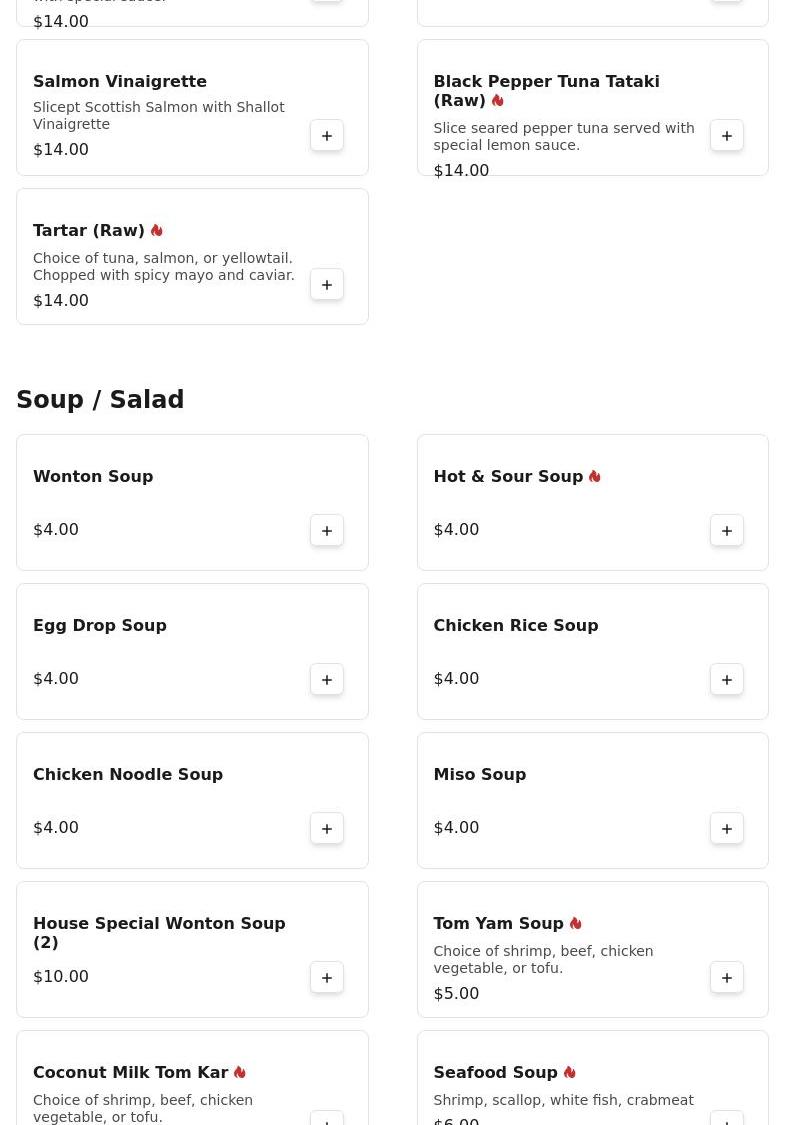Image resolution: width=785 pixels, height=1125 pixels.
Task: Open Miso Soup item details
Action: [x=479, y=774]
